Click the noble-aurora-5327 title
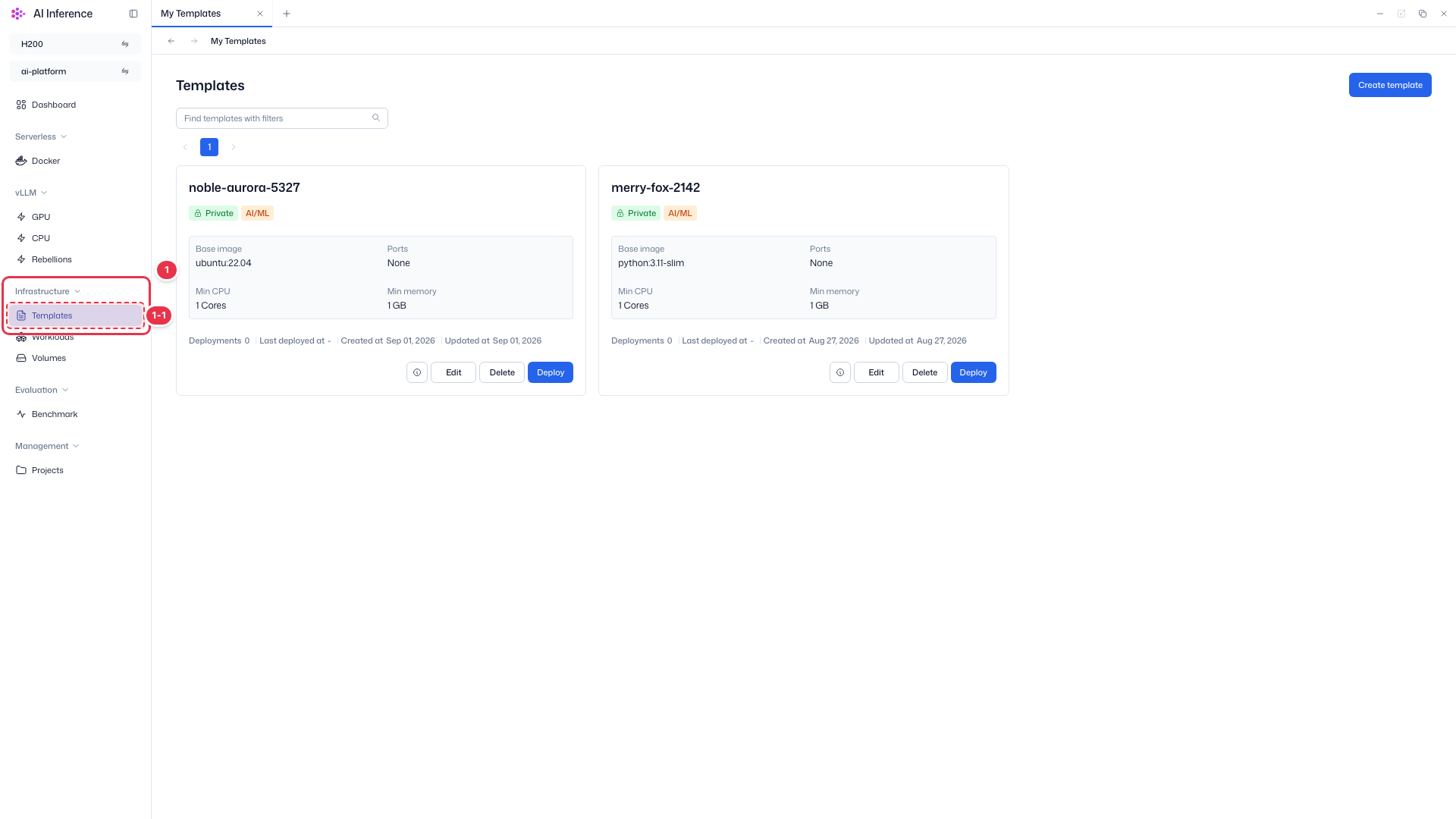This screenshot has width=1456, height=819. (x=244, y=187)
